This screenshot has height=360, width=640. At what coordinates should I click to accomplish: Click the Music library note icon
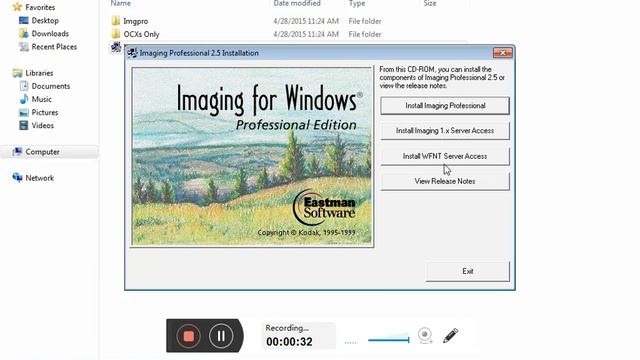[x=24, y=99]
